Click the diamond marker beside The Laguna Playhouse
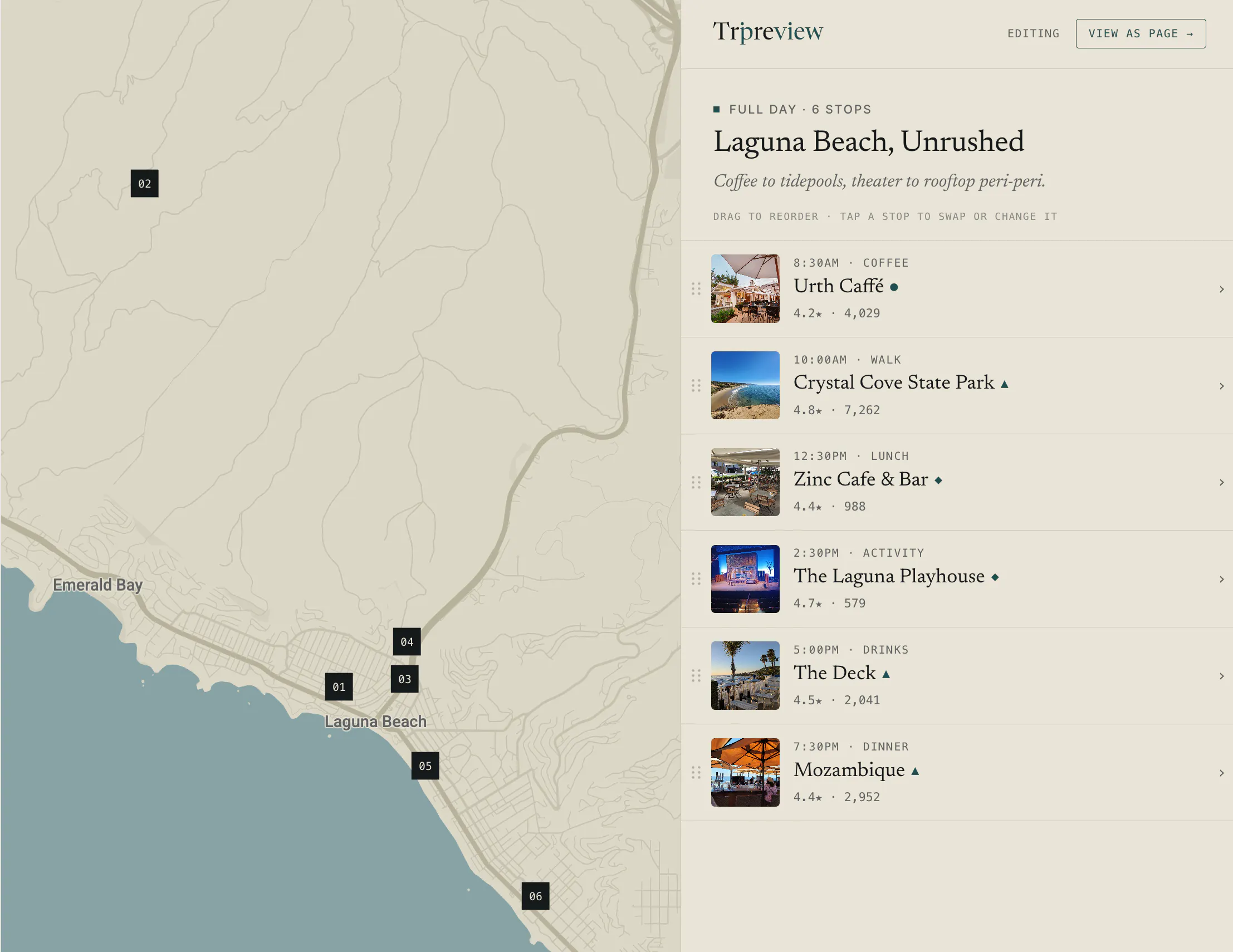The height and width of the screenshot is (952, 1233). [x=995, y=577]
